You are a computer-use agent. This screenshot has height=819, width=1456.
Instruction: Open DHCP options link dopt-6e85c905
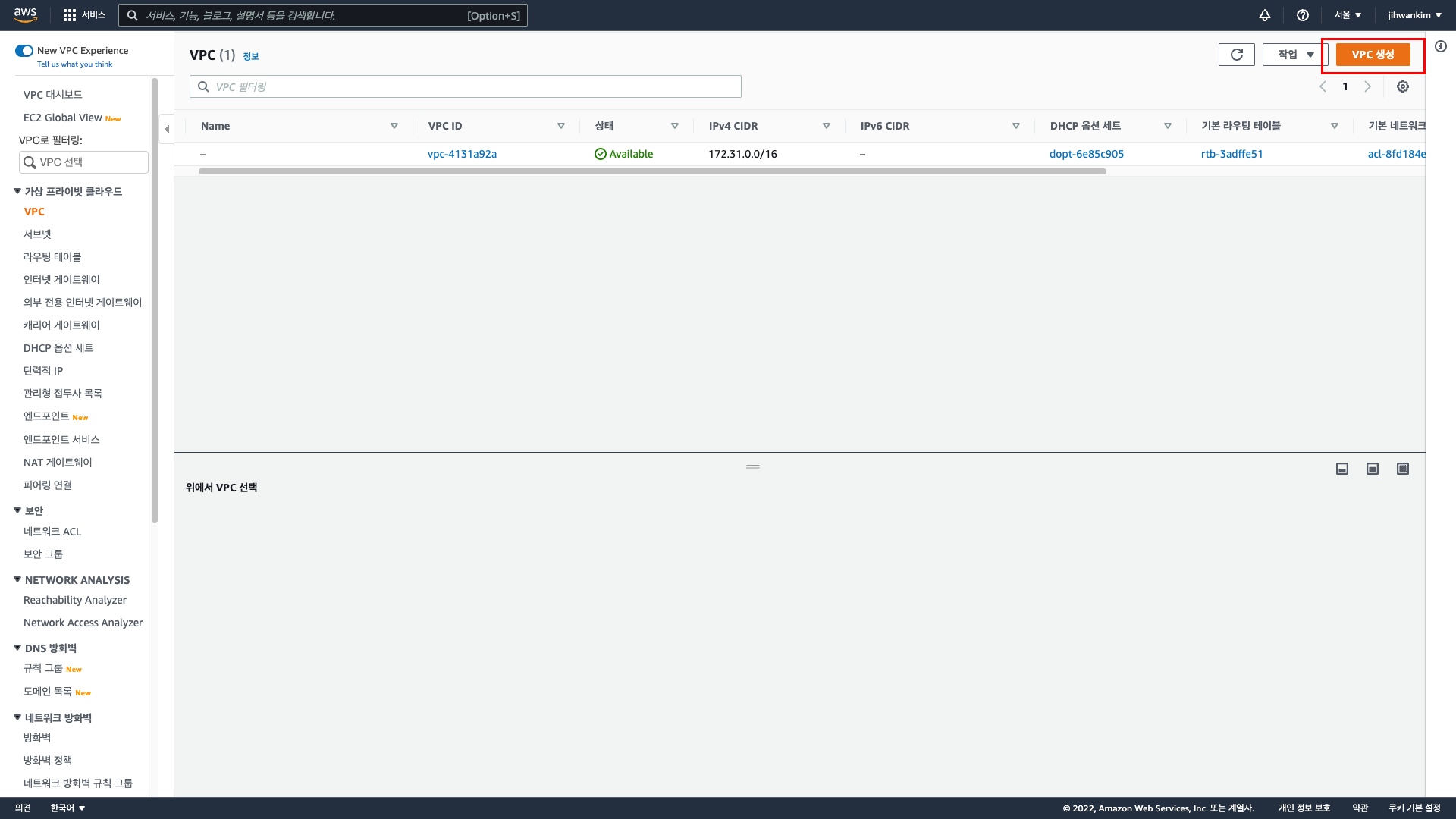coord(1087,154)
